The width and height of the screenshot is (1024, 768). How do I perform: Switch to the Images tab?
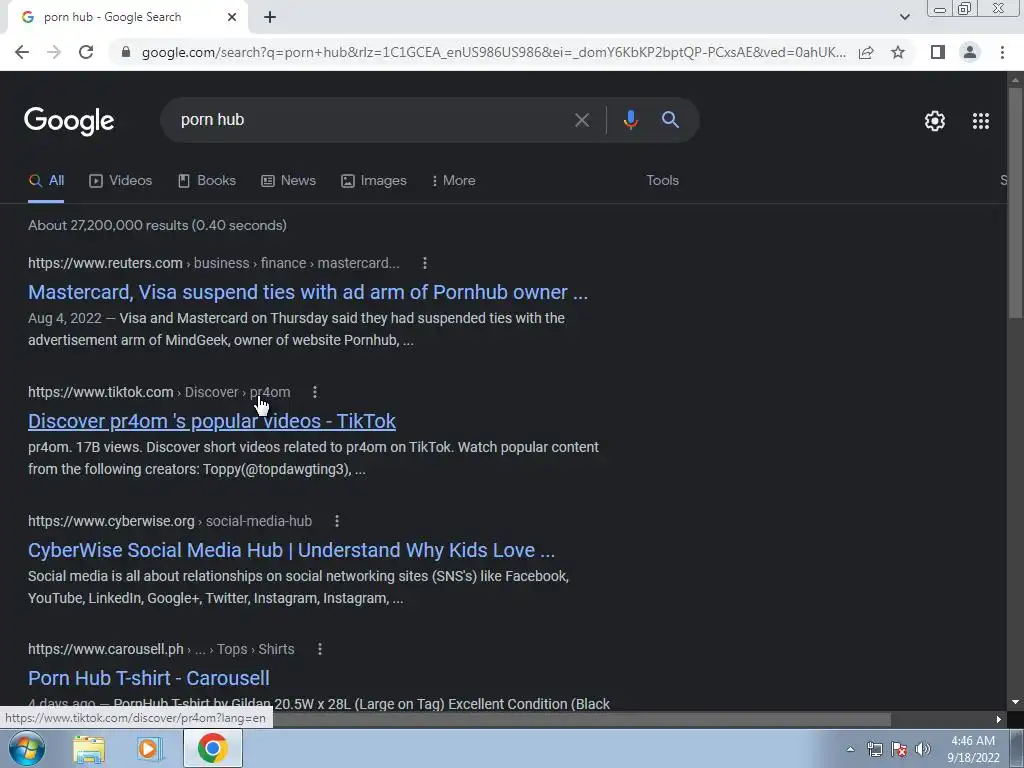(x=374, y=181)
